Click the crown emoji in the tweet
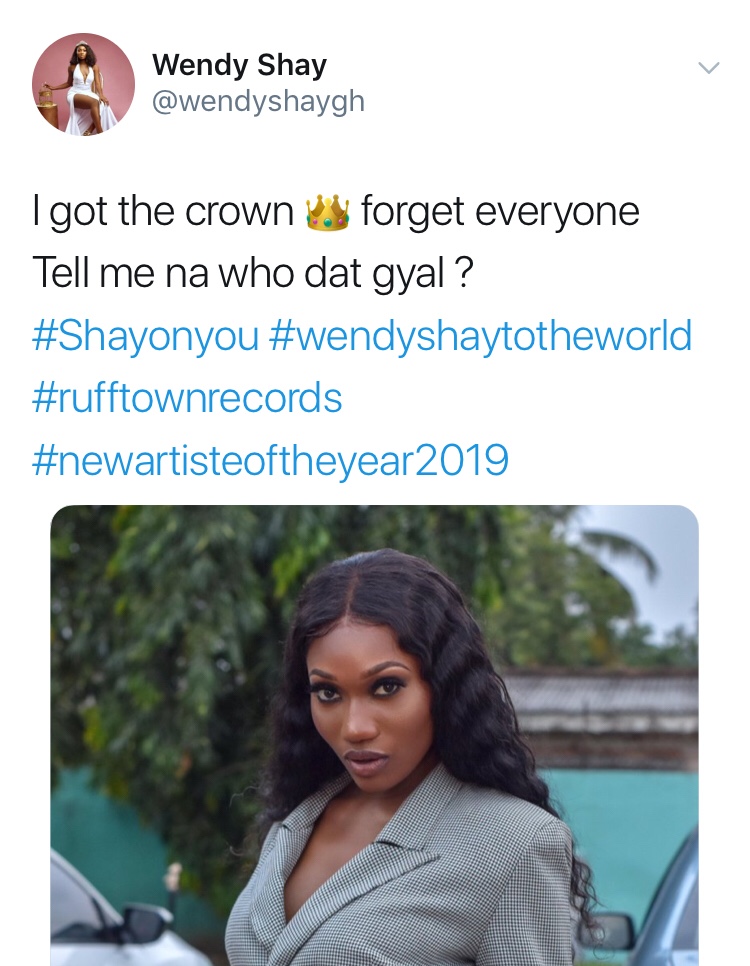Viewport: 750px width, 966px height. 327,213
